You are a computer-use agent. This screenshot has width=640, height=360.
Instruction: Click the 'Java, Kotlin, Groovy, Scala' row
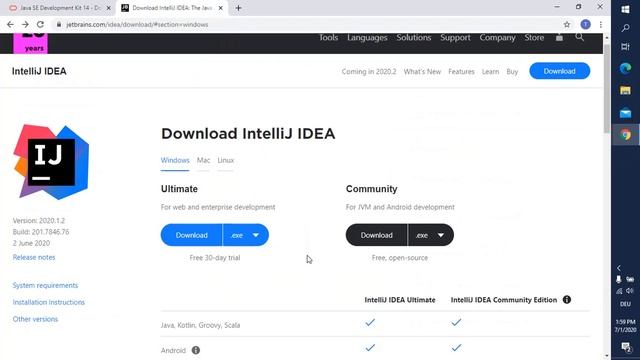[375, 324]
